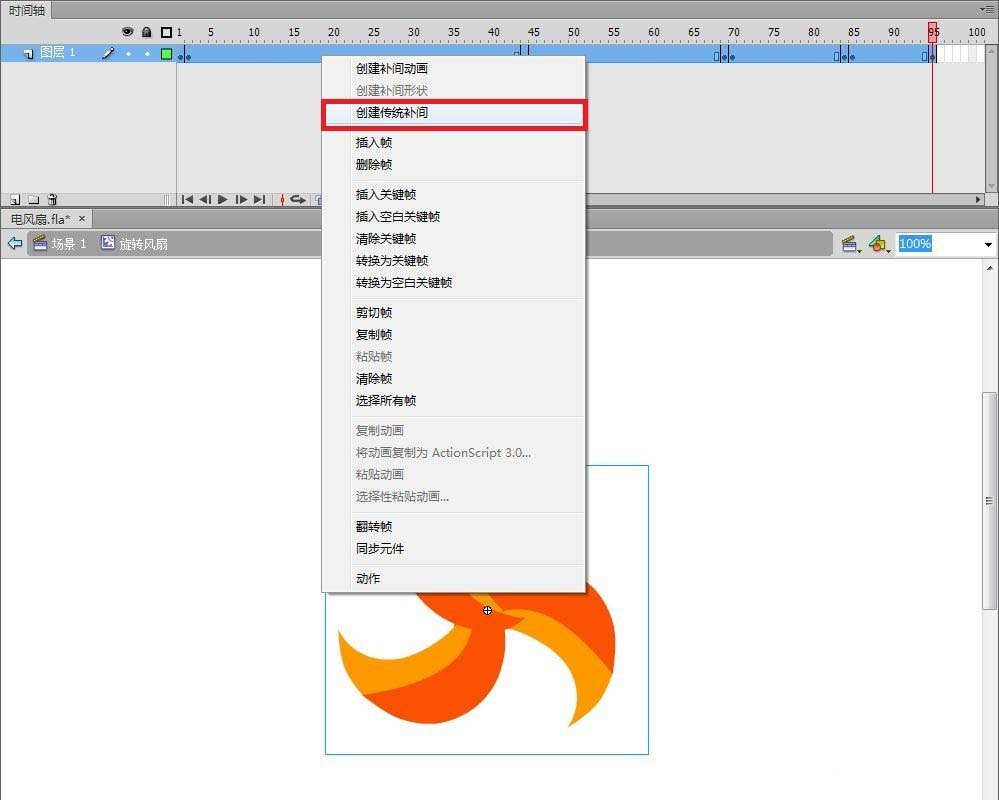Go to 场景 1 in edit bar
The width and height of the screenshot is (999, 800).
(61, 243)
